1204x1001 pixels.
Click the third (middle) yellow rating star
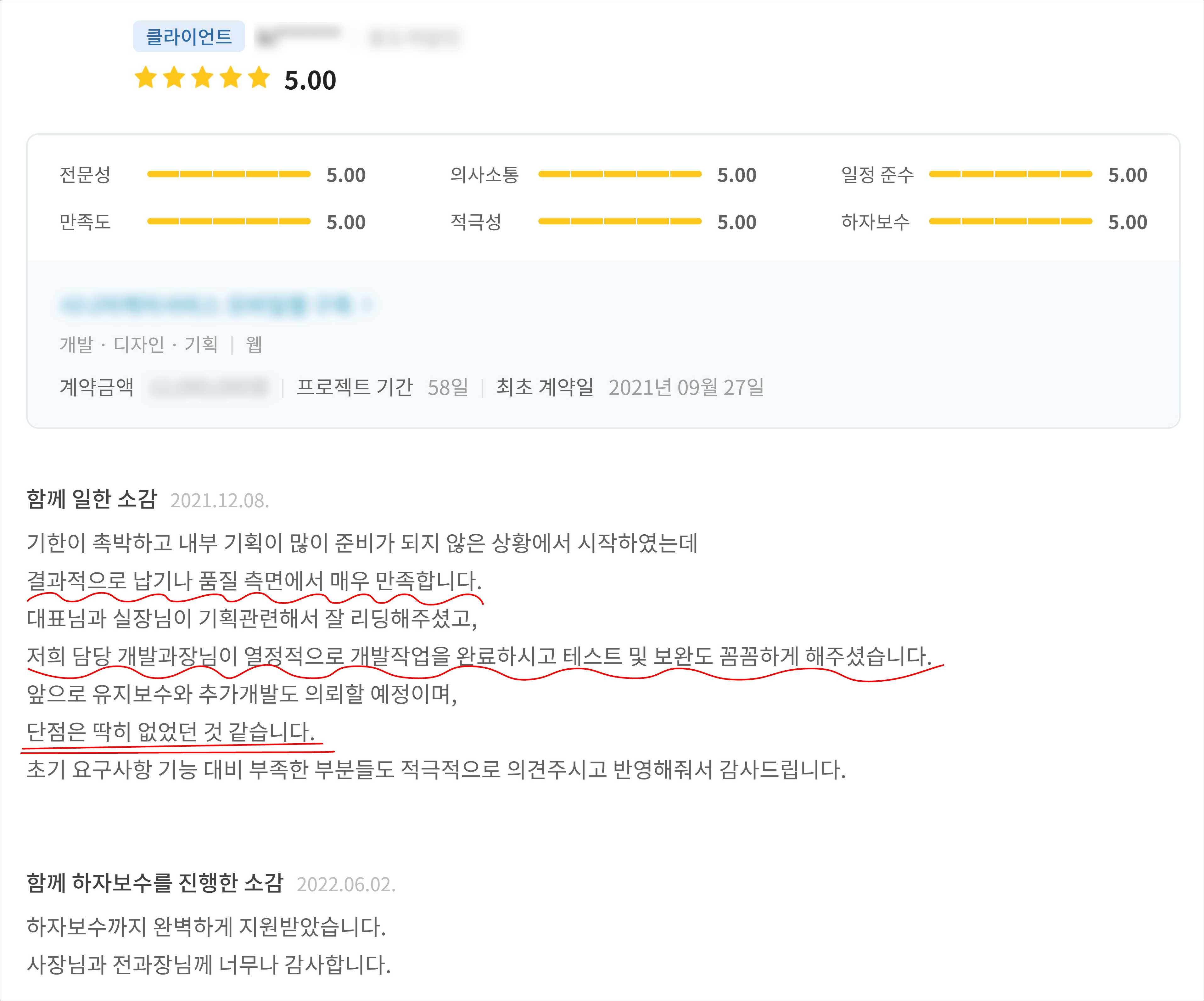202,78
